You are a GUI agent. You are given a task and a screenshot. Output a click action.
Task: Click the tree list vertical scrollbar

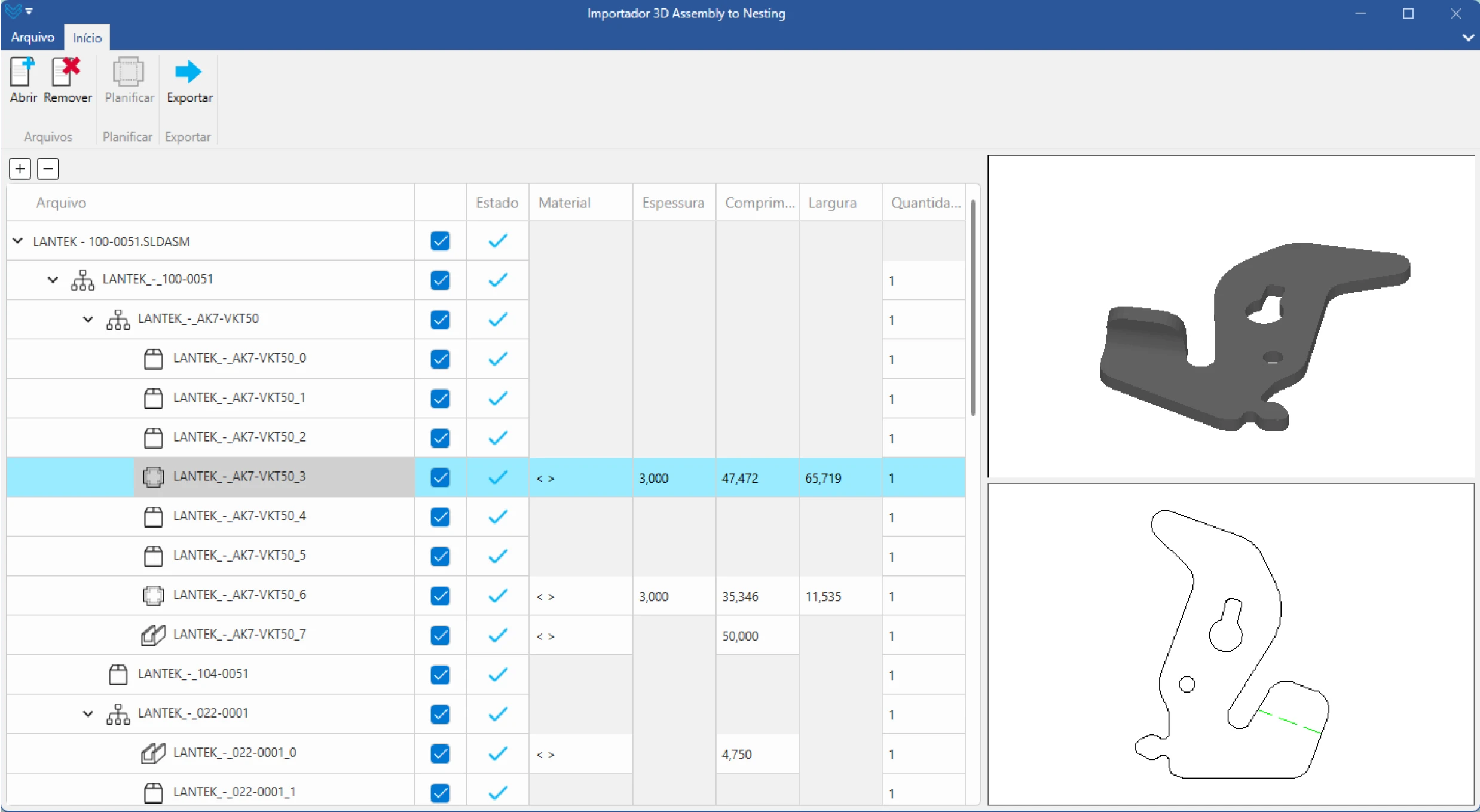coord(973,308)
